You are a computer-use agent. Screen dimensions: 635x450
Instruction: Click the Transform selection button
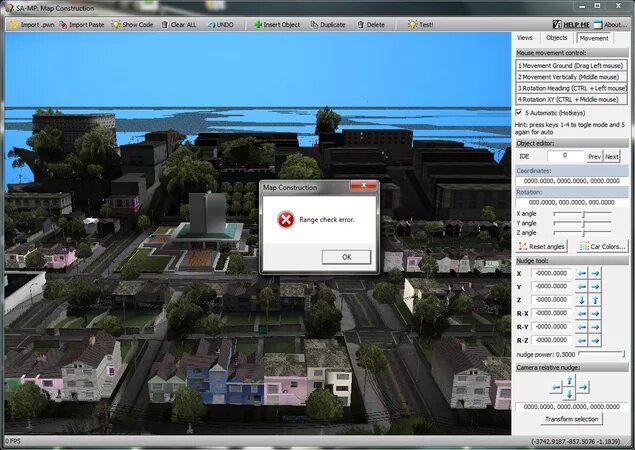571,419
